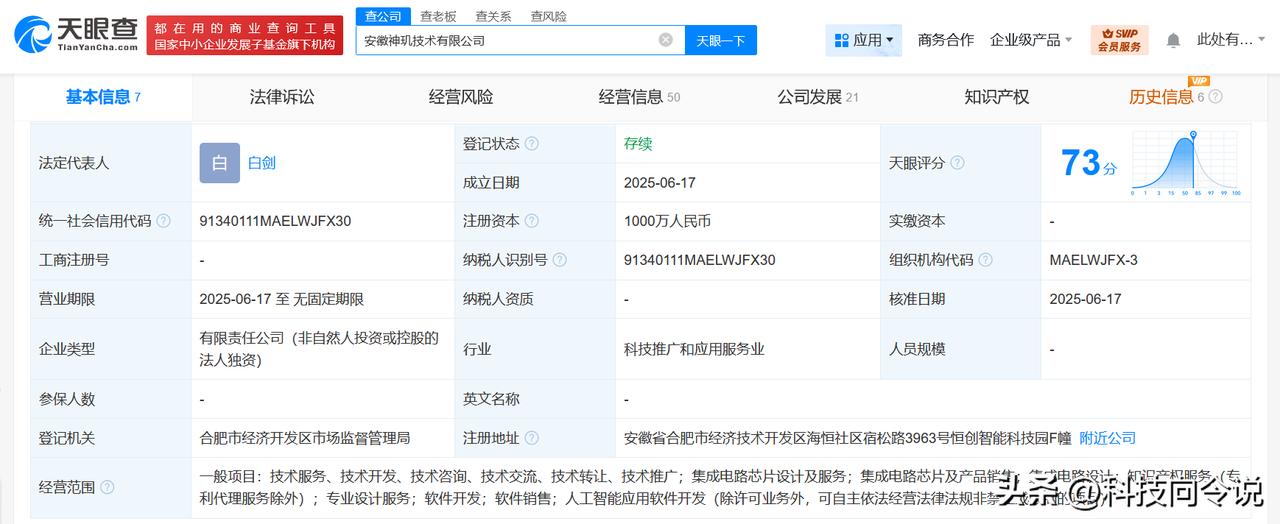Click organization code MAELWJFX-3
Image resolution: width=1280 pixels, height=524 pixels.
point(1093,260)
